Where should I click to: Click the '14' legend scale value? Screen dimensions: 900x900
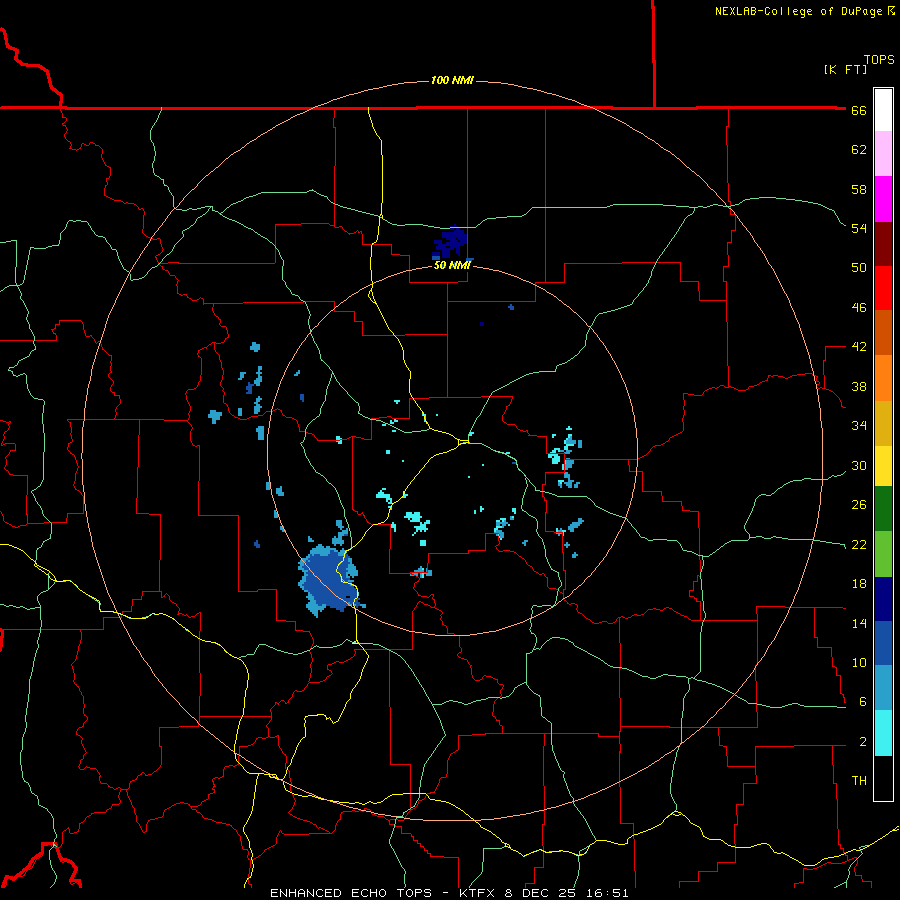tap(859, 623)
